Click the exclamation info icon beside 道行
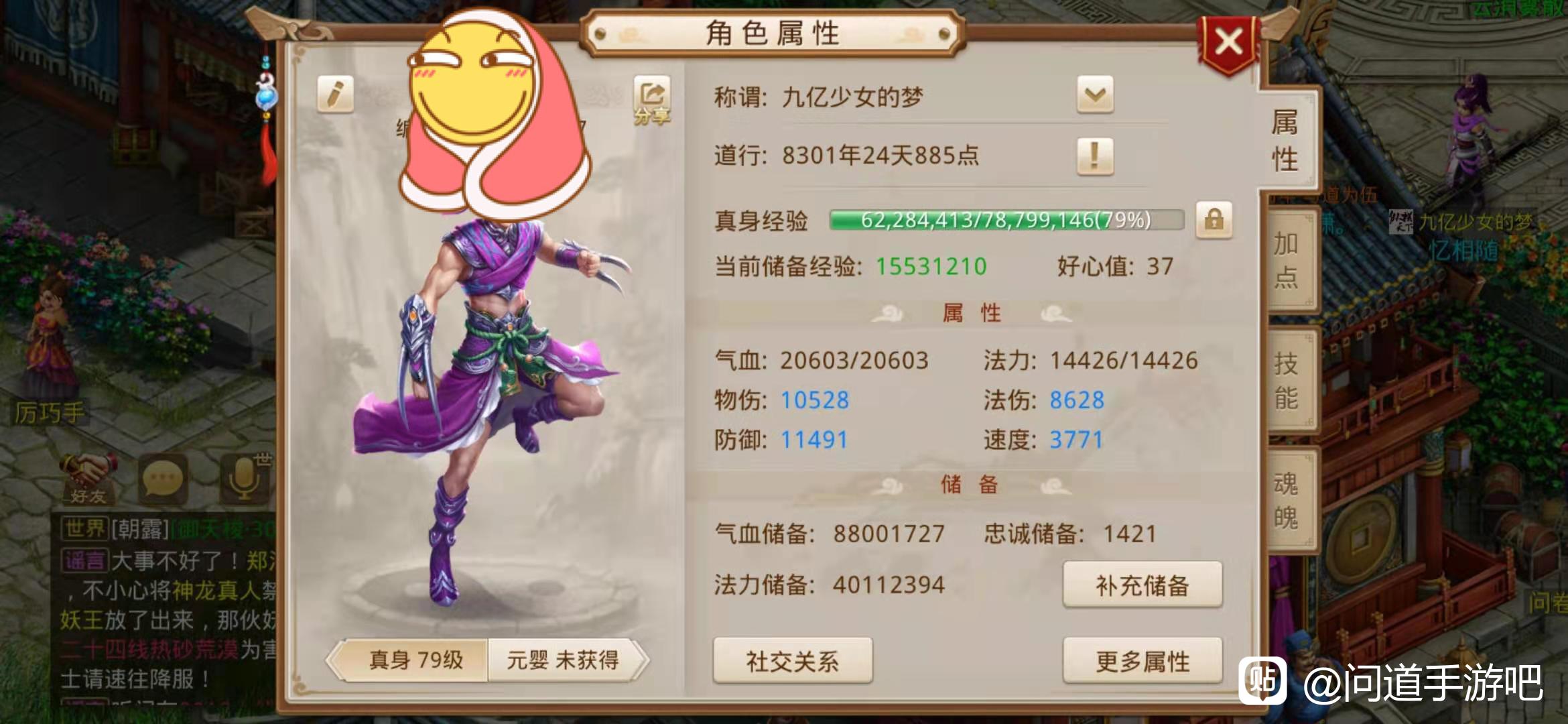Image resolution: width=1568 pixels, height=724 pixels. [1095, 156]
